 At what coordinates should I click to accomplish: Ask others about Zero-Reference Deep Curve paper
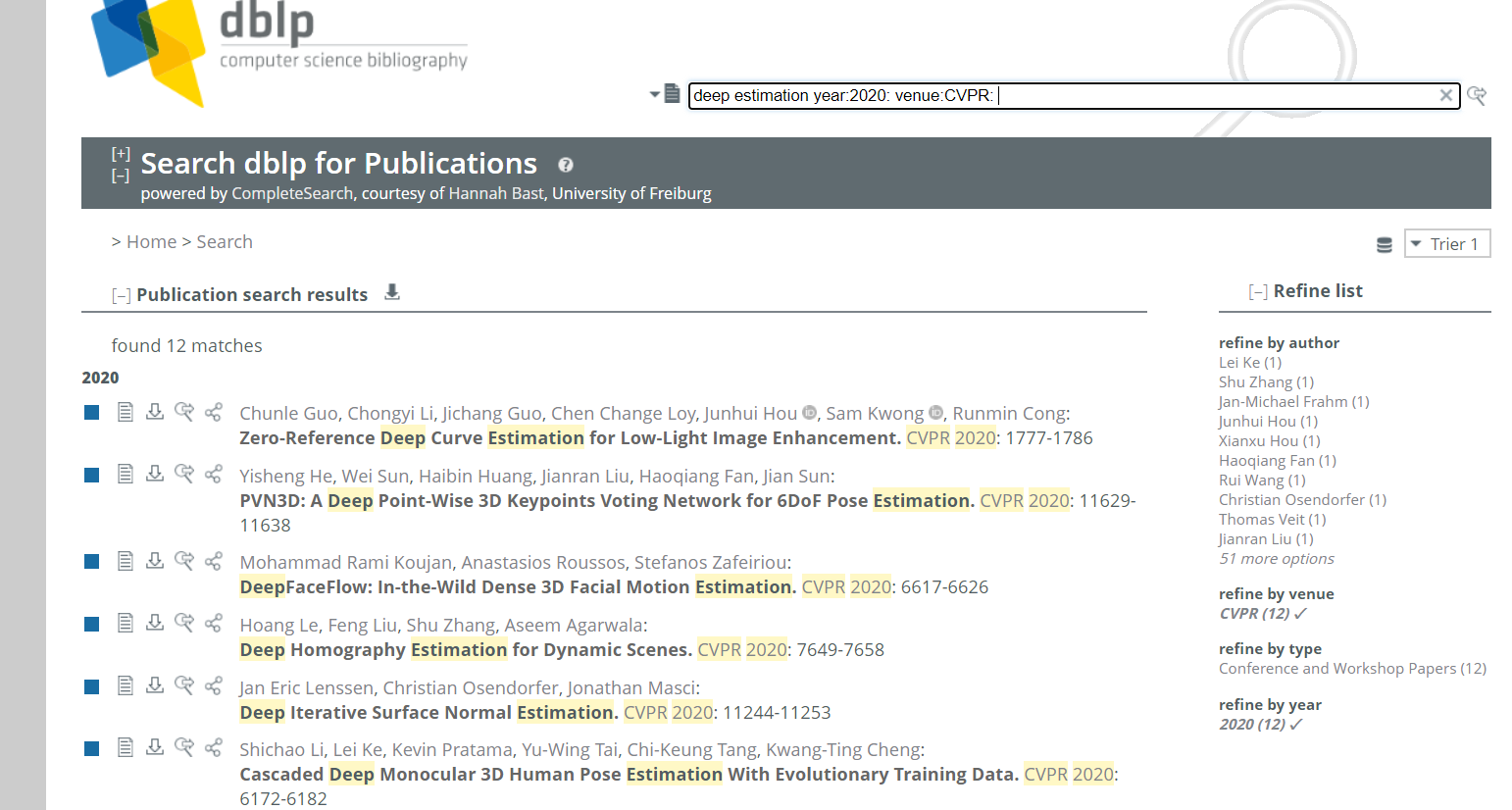[184, 412]
